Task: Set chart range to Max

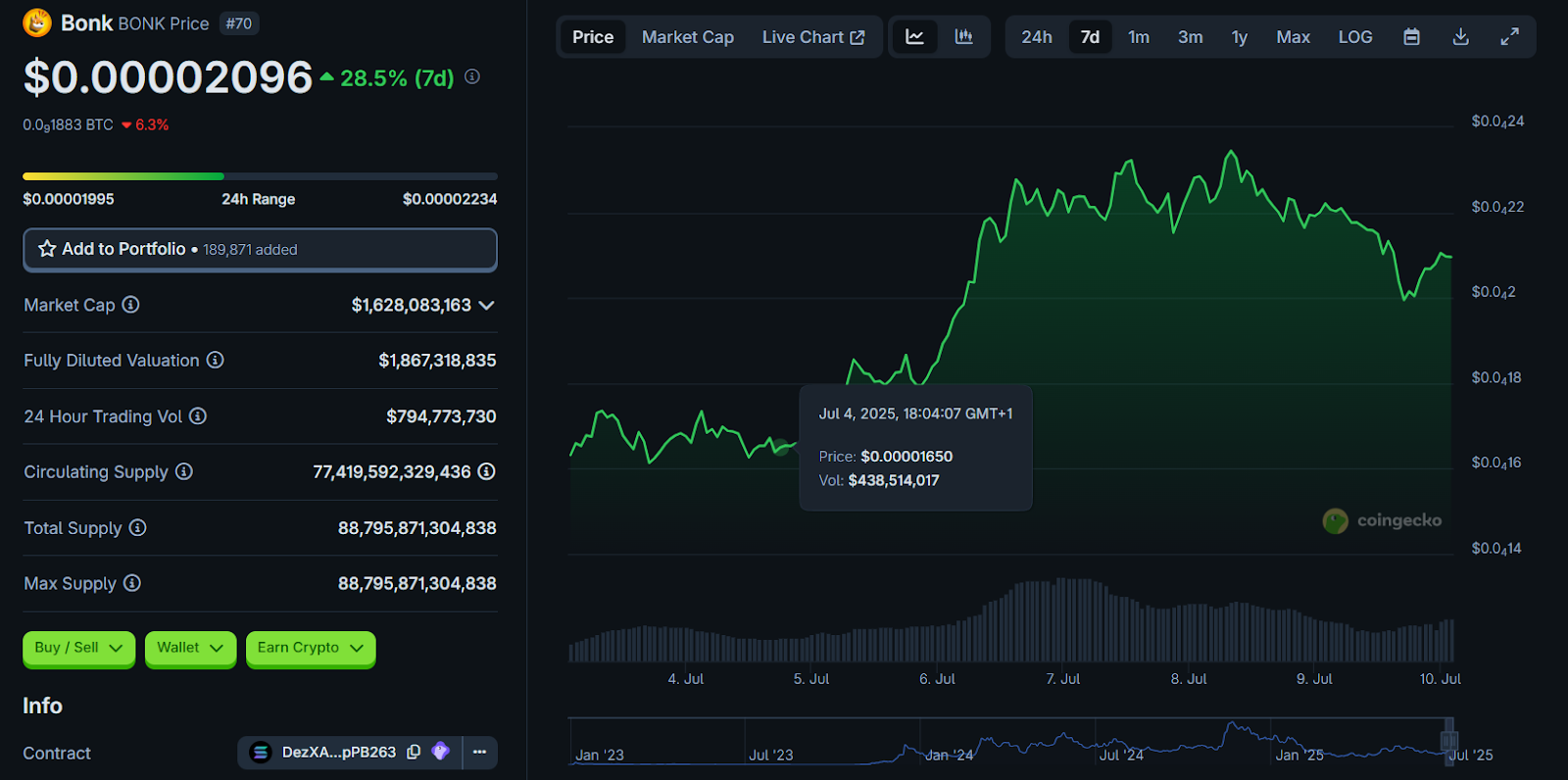Action: tap(1293, 37)
